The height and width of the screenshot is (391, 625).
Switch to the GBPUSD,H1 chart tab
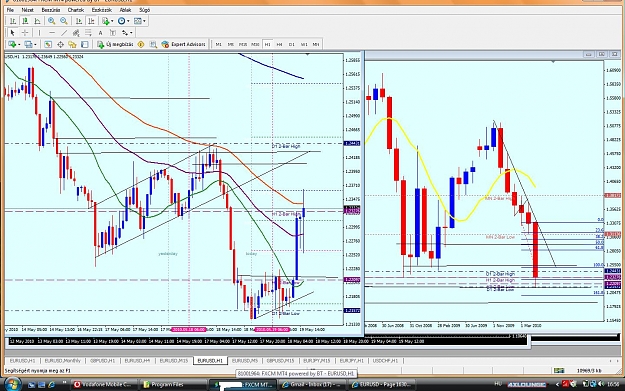click(102, 361)
